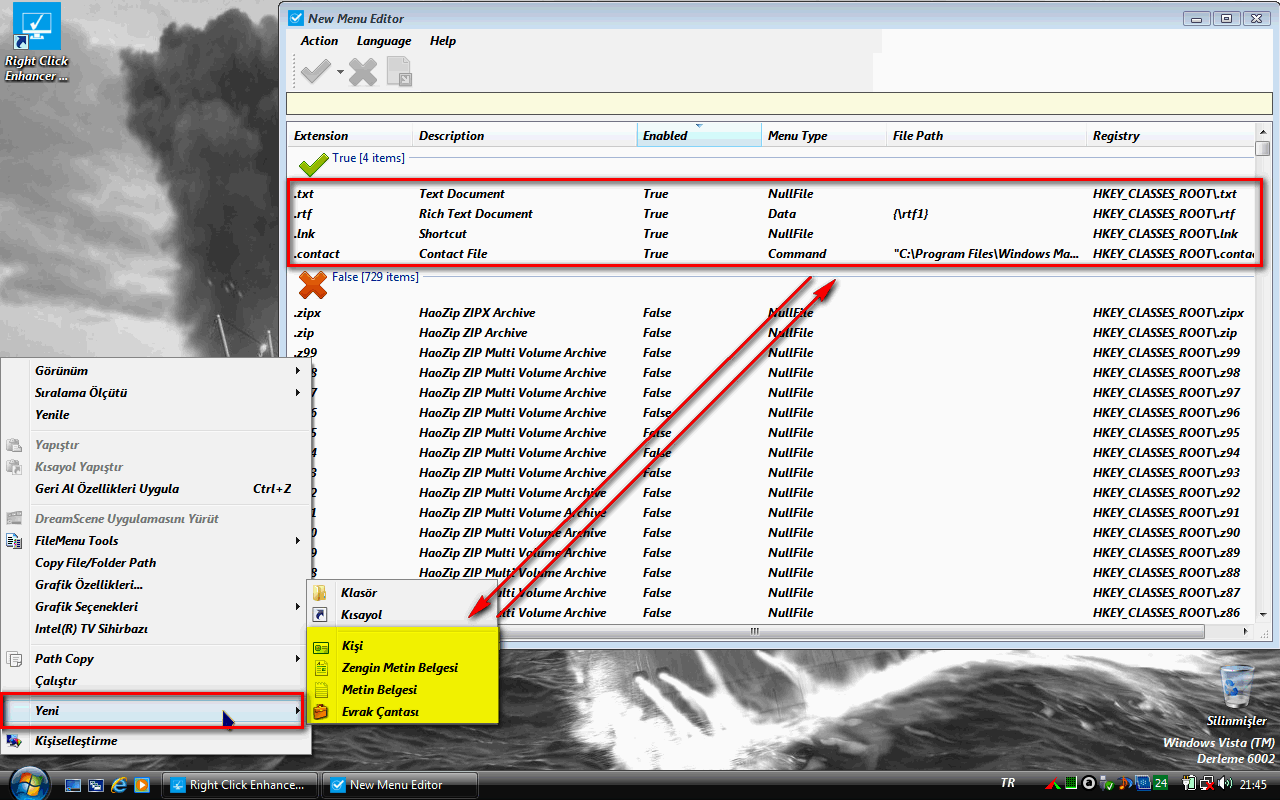
Task: Choose Kişiselleştirme in the context menu
Action: click(155, 741)
